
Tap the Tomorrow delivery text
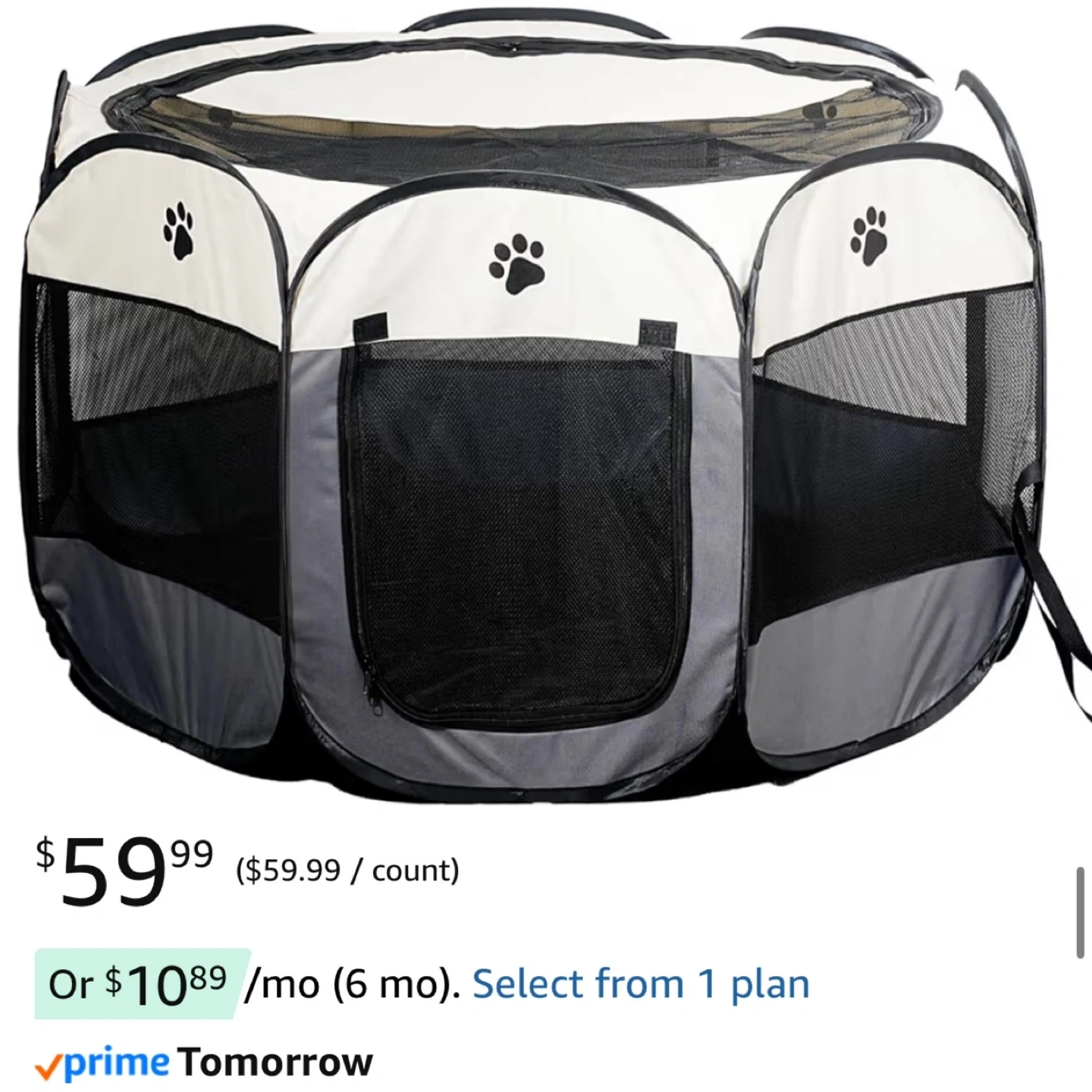pos(275,1062)
